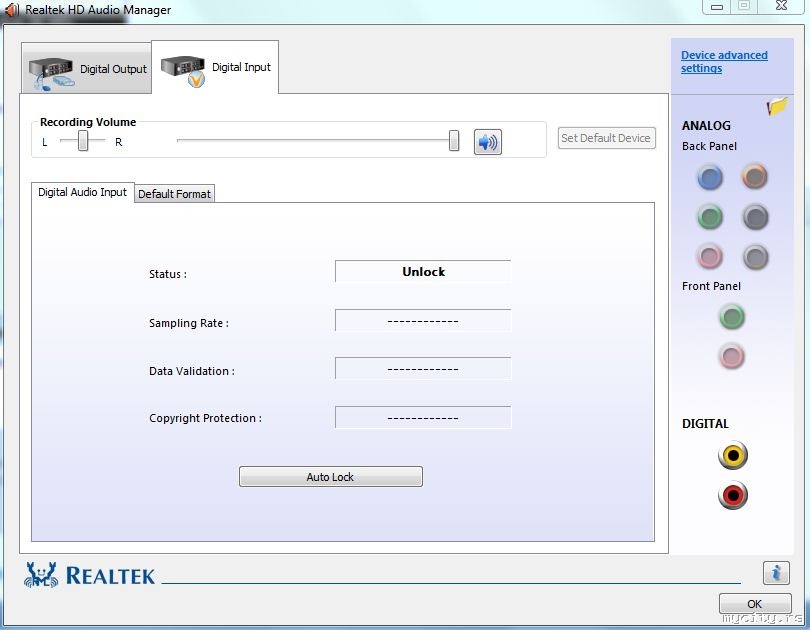Close the Realtek HD Audio Manager window

781,6
